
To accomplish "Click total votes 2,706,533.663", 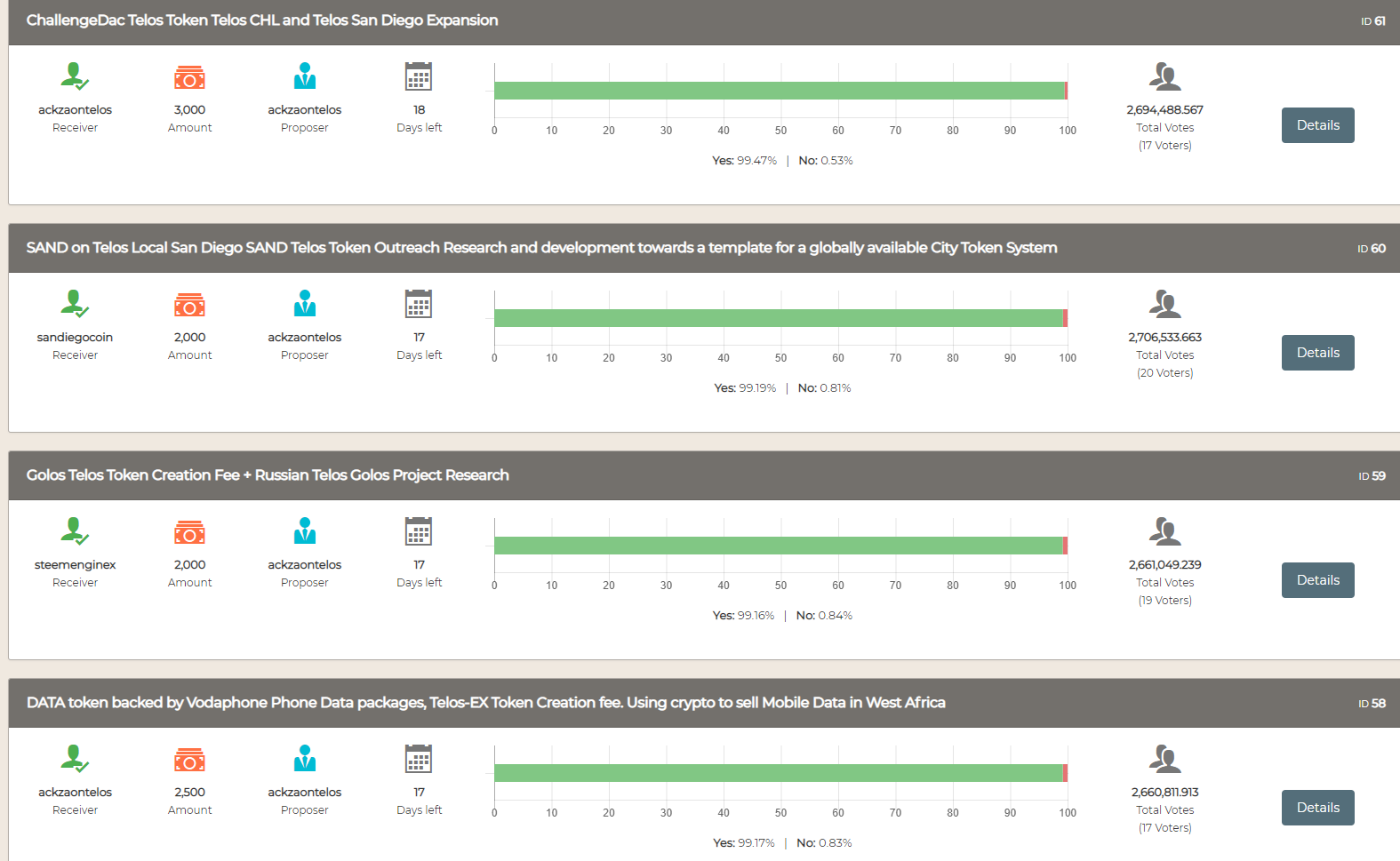I will click(x=1164, y=338).
